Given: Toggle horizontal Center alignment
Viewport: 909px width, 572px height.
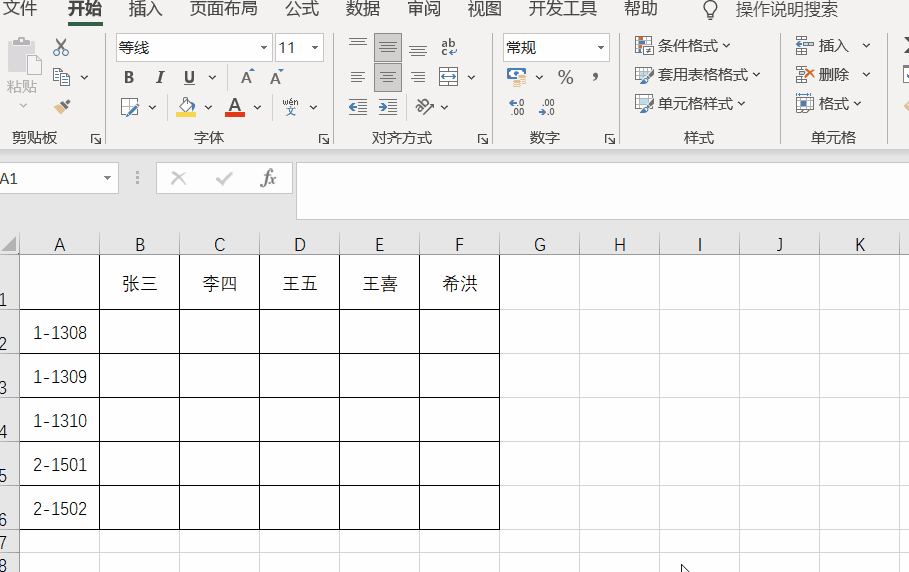Looking at the screenshot, I should [388, 77].
